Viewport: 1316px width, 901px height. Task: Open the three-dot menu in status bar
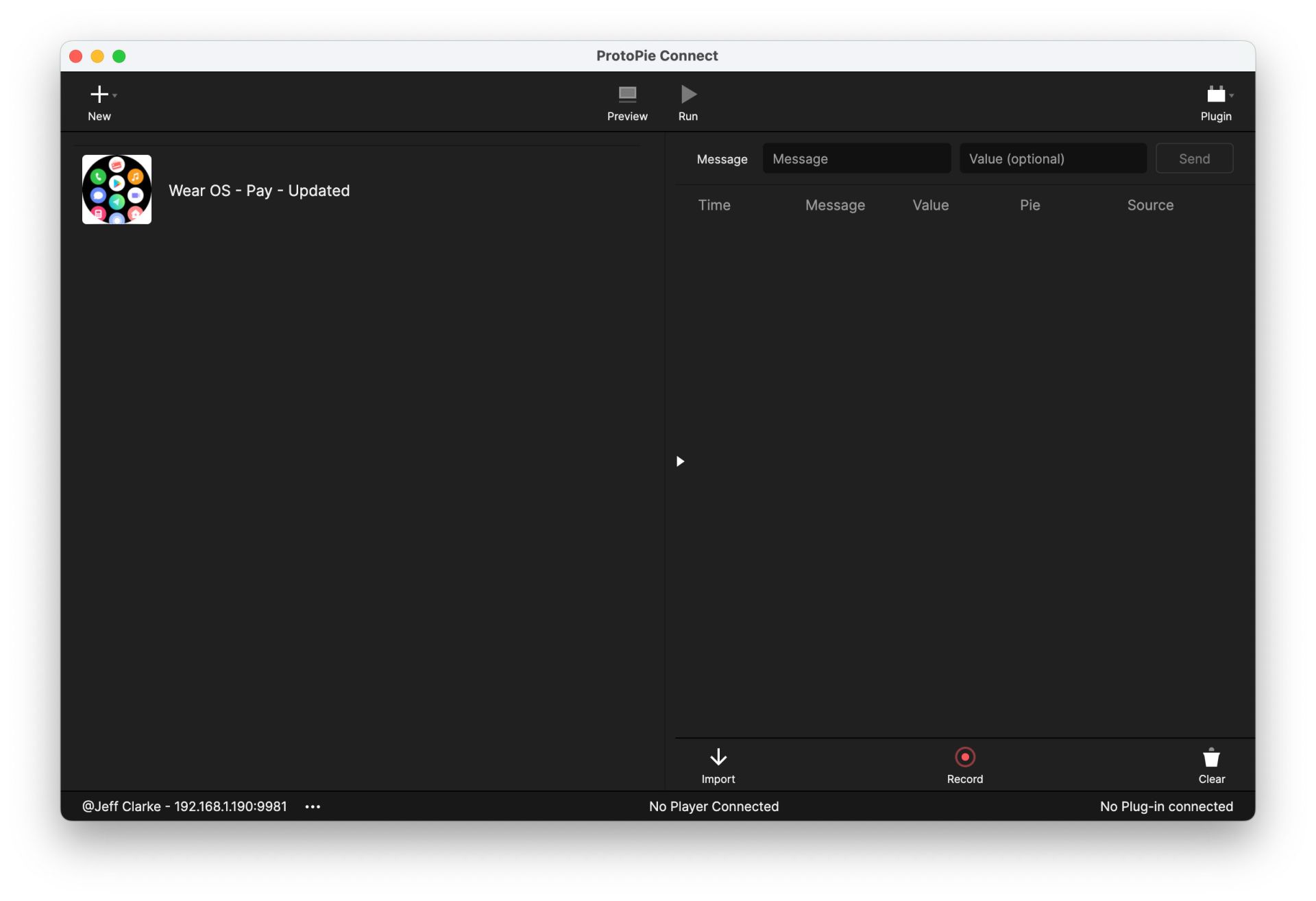coord(313,806)
